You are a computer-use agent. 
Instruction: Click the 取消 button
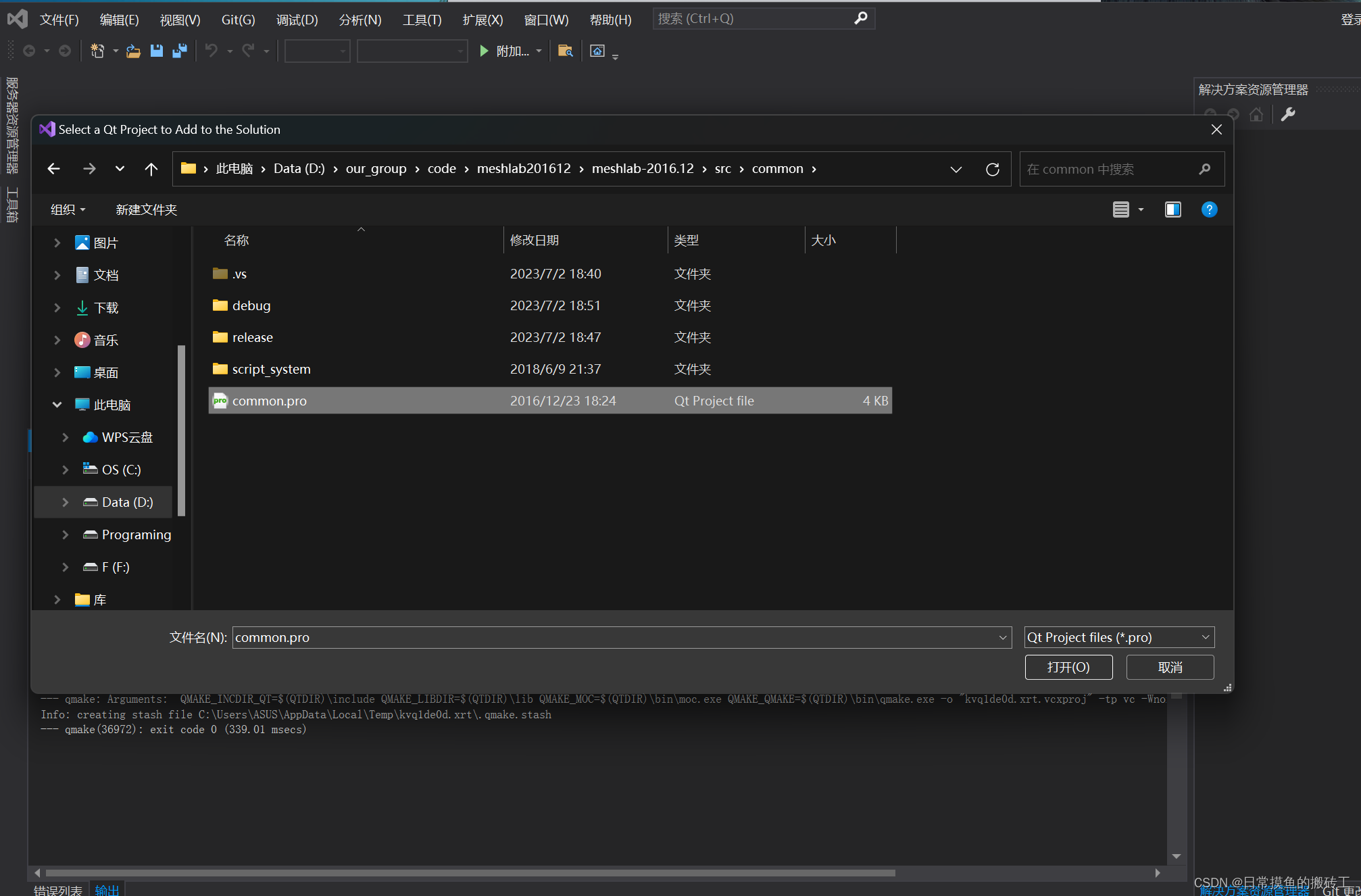tap(1170, 667)
